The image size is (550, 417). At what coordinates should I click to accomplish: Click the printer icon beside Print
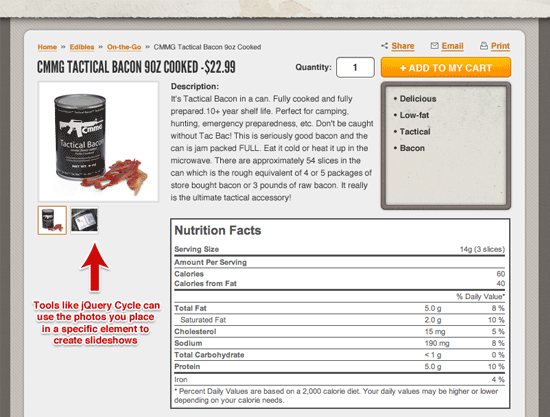click(x=484, y=46)
